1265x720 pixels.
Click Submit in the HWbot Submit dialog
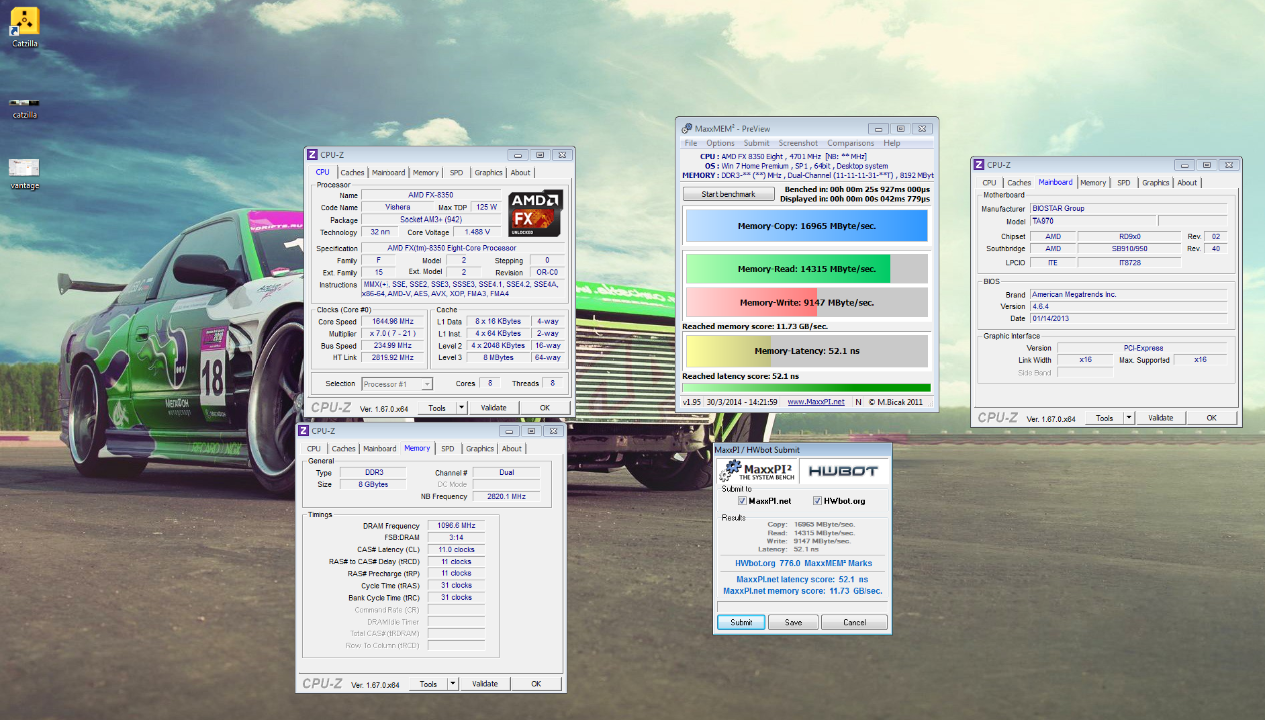tap(741, 622)
